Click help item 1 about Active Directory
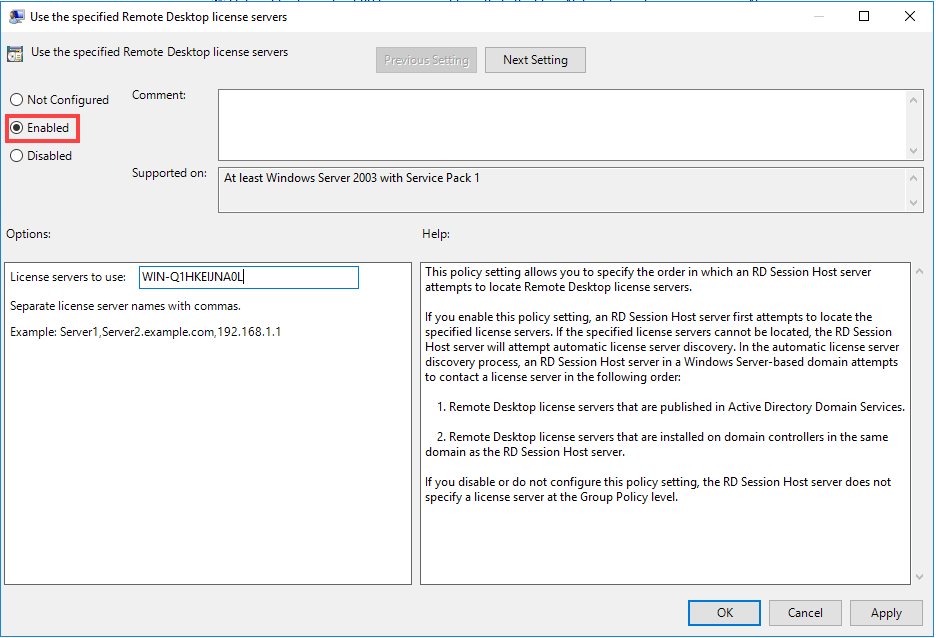The width and height of the screenshot is (936, 638). [x=671, y=407]
